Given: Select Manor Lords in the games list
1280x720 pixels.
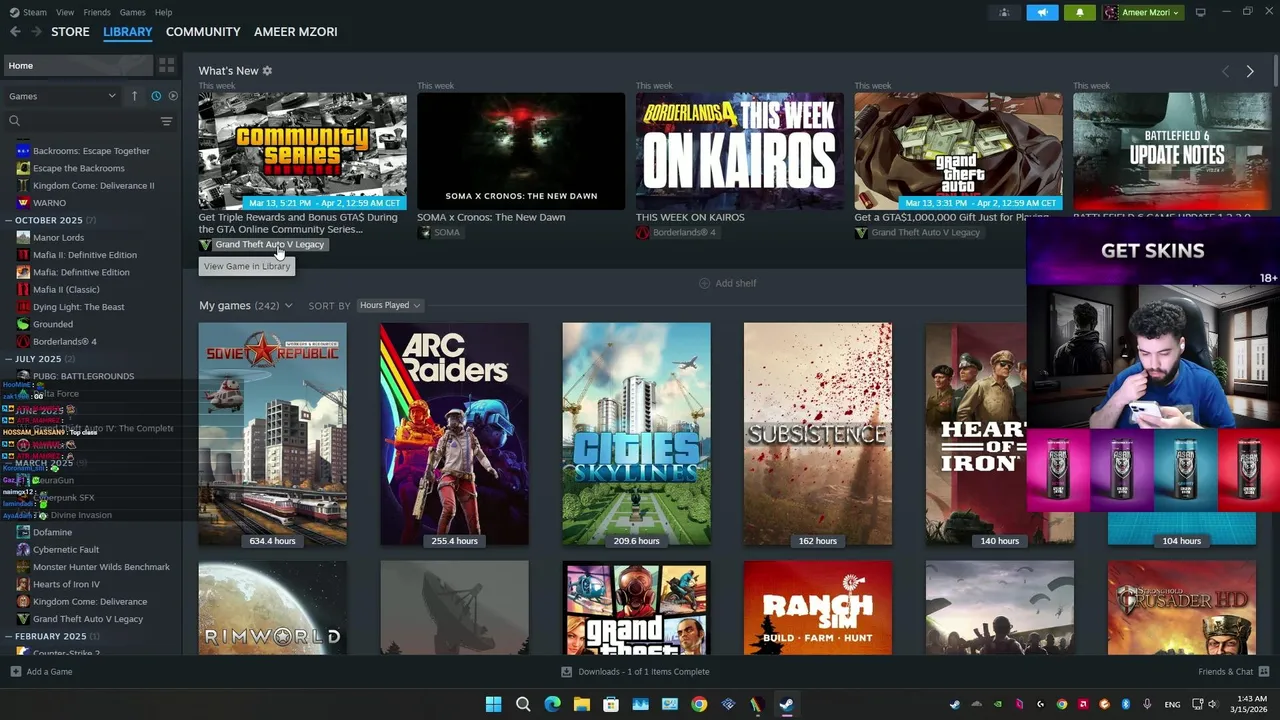Looking at the screenshot, I should [x=58, y=237].
